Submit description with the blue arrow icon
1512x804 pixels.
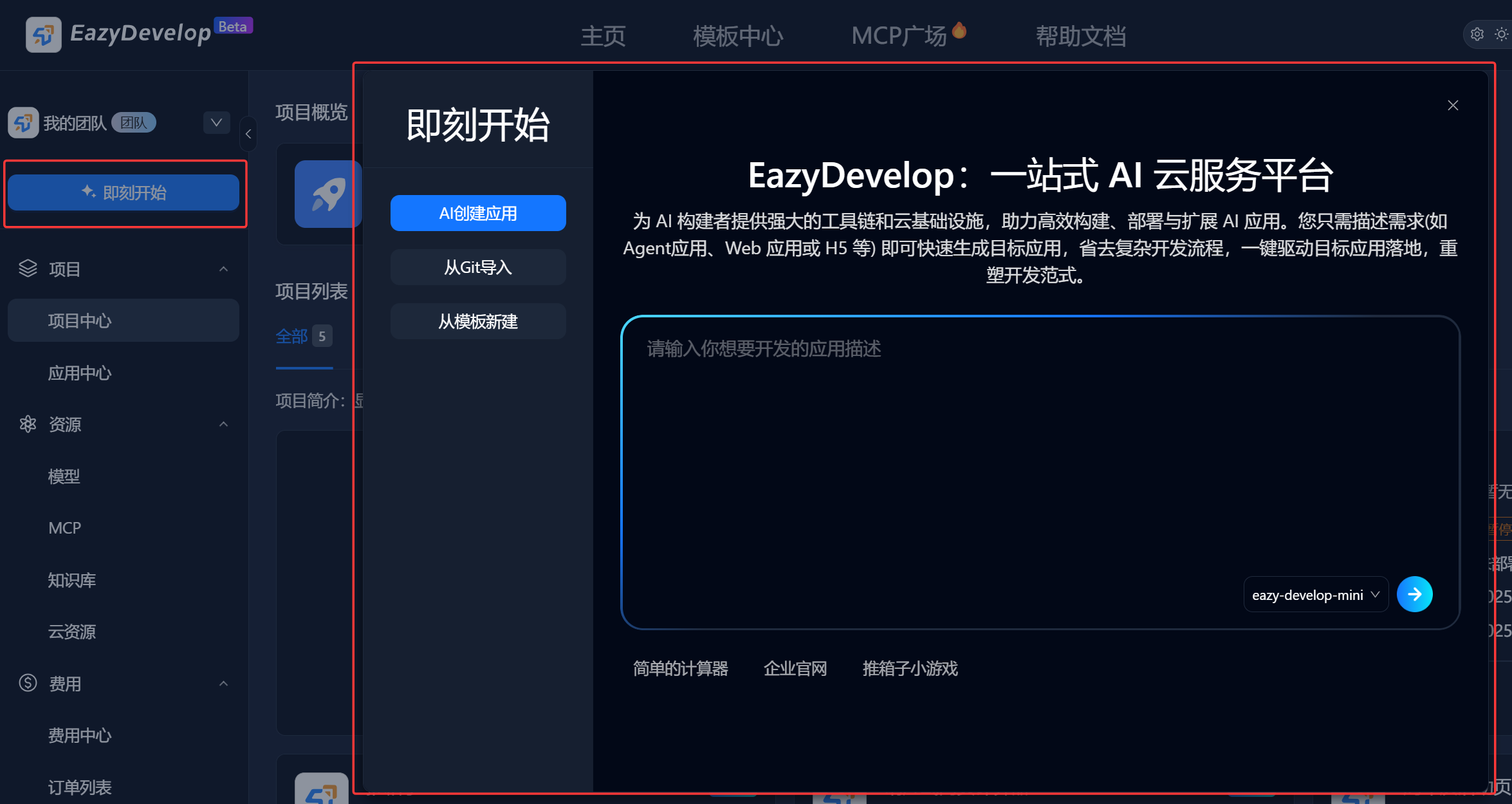click(1415, 594)
